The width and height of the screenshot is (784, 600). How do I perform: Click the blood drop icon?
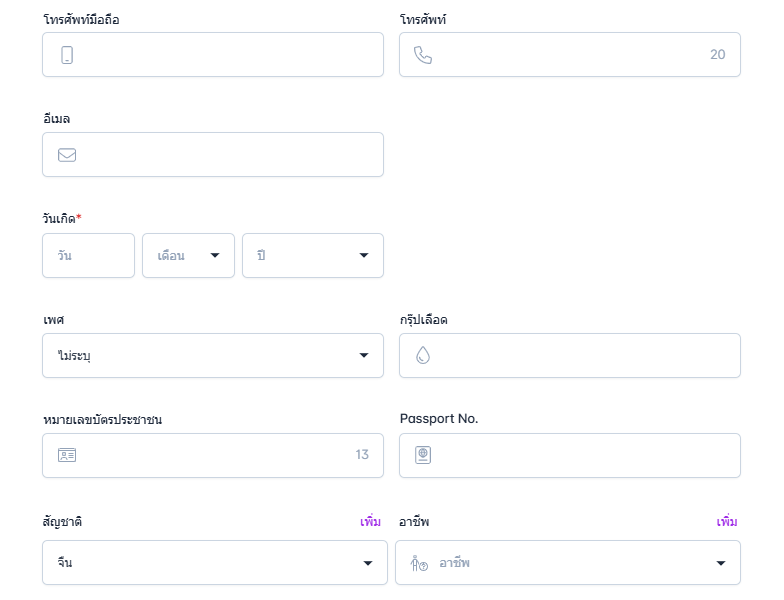click(423, 355)
